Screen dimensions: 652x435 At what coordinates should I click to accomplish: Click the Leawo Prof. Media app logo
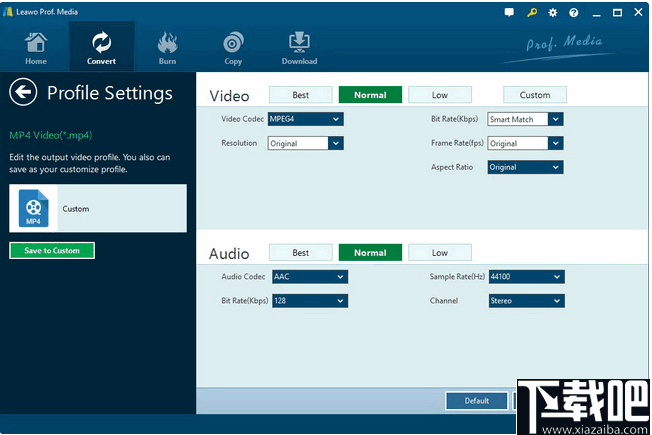[8, 12]
